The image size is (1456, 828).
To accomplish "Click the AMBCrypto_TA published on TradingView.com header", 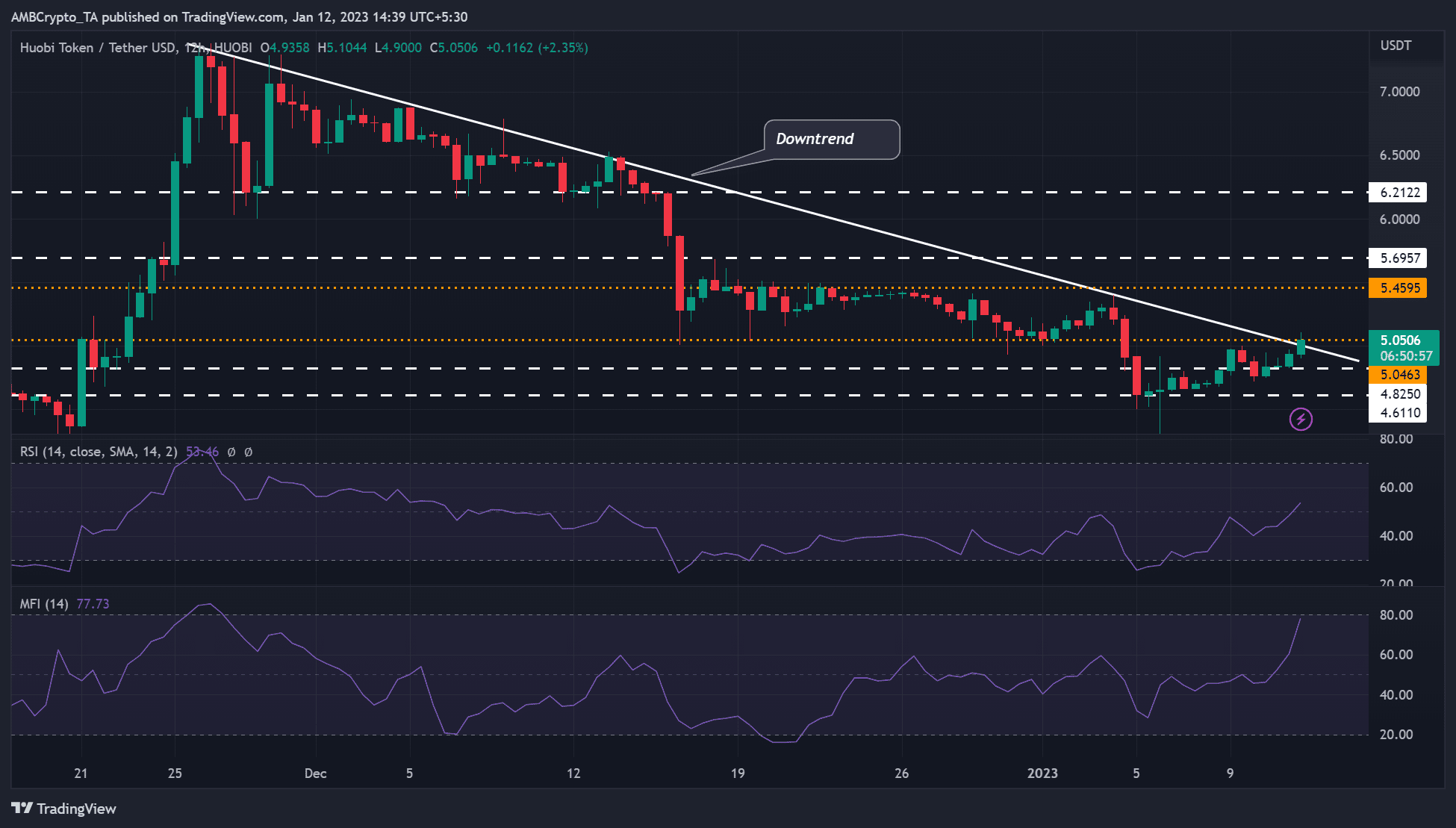I will tap(240, 17).
